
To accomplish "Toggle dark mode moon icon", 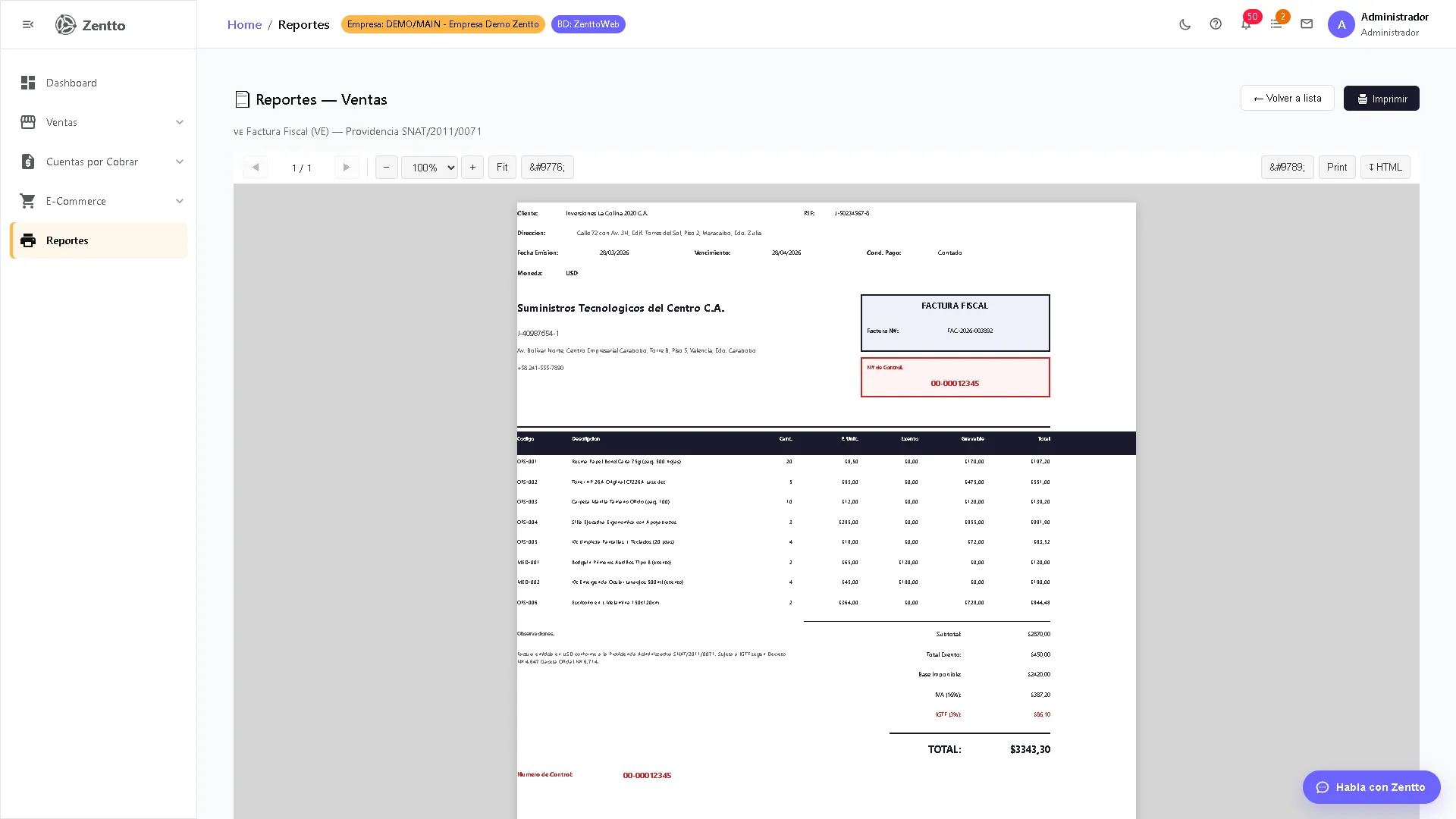I will coord(1185,24).
